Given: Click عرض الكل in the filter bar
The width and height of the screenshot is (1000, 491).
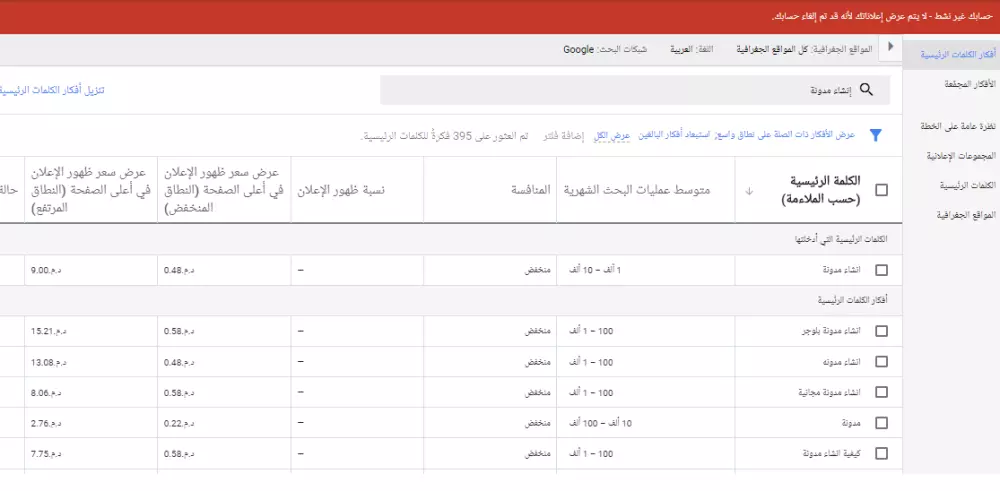Looking at the screenshot, I should pos(612,136).
